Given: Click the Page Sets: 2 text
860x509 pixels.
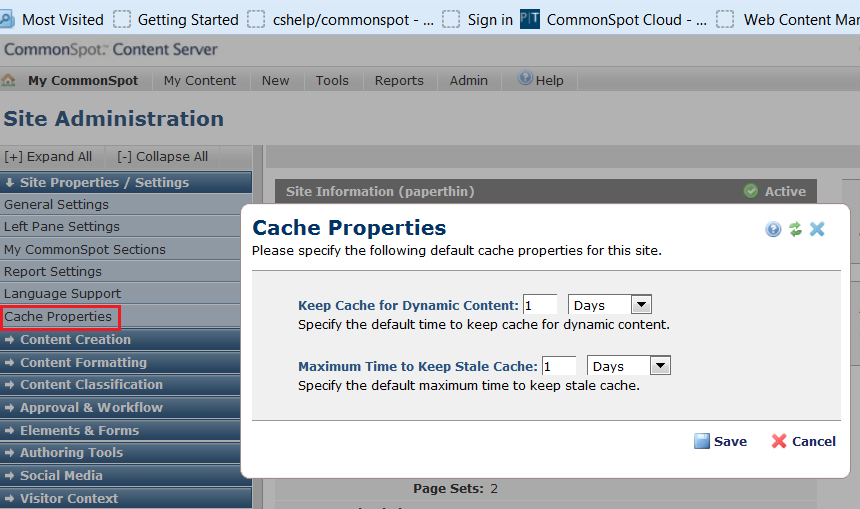Looking at the screenshot, I should [x=455, y=489].
